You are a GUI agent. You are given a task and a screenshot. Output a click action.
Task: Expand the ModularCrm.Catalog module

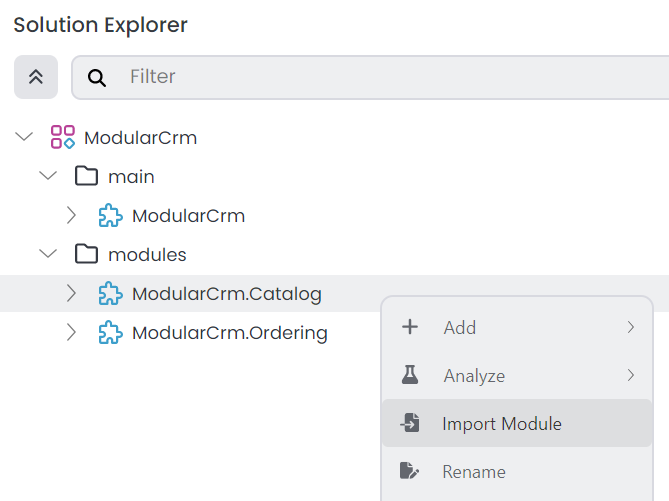[71, 294]
